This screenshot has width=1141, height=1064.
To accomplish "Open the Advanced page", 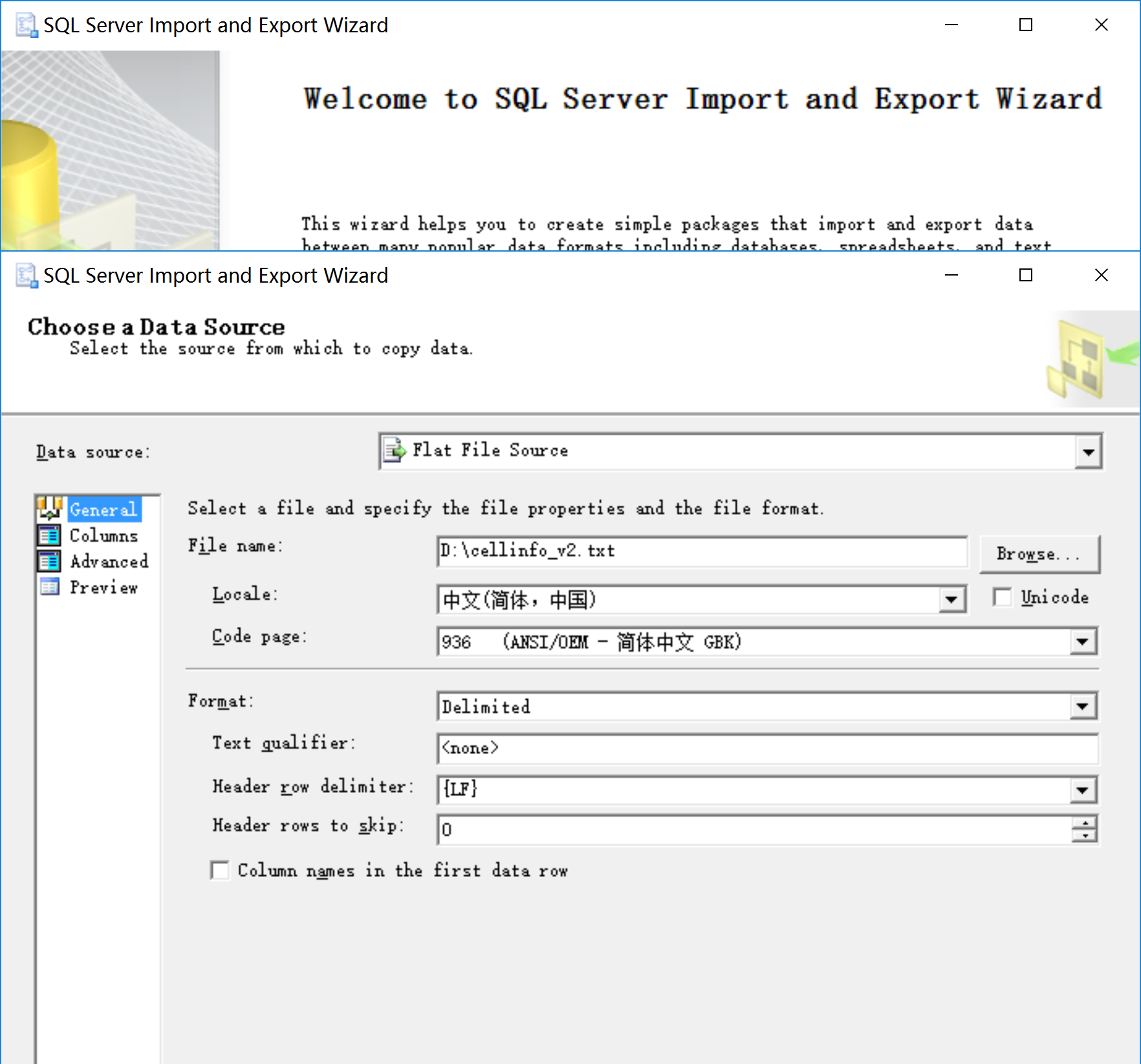I will pos(109,561).
